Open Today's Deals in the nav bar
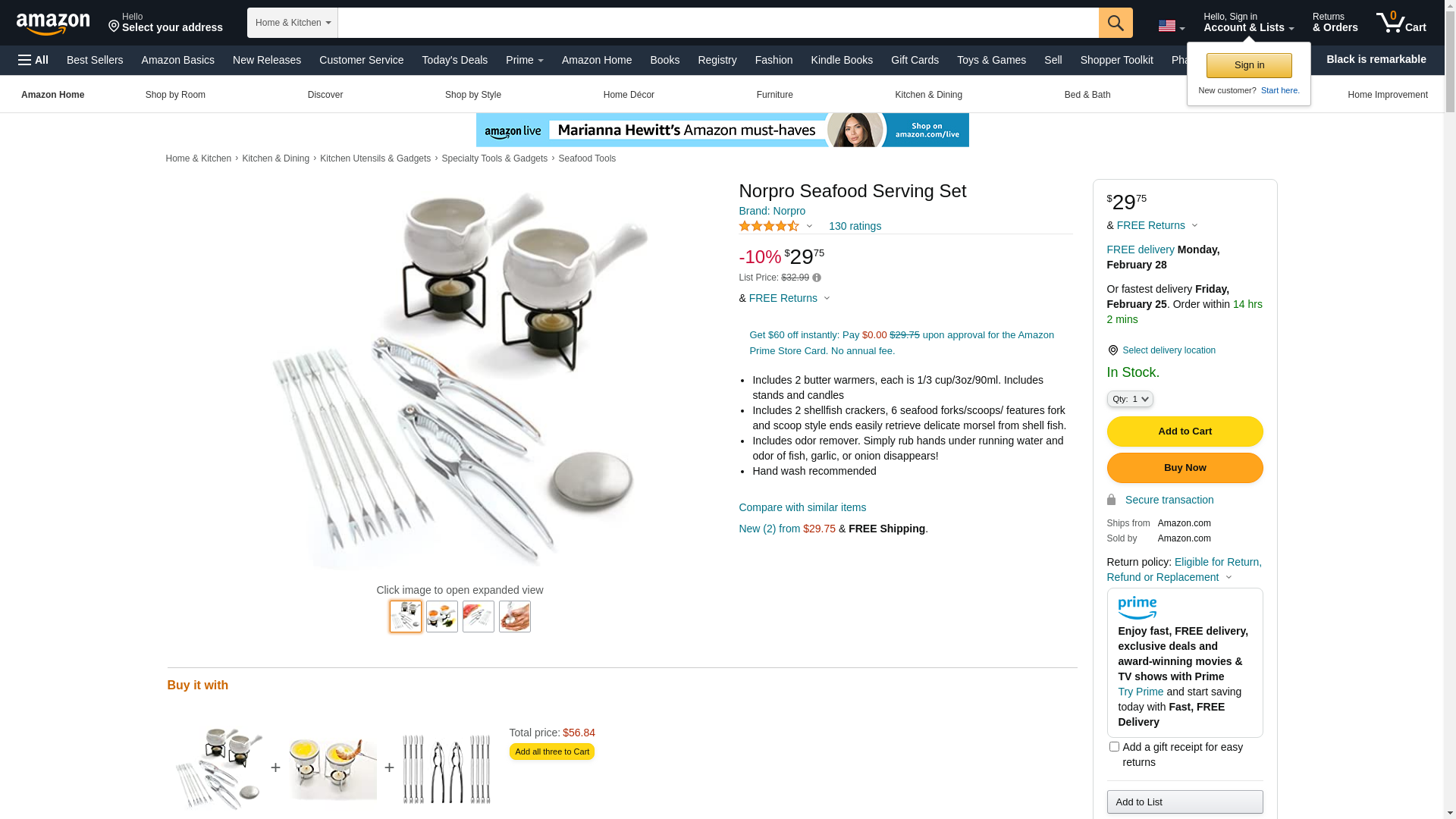 click(455, 60)
